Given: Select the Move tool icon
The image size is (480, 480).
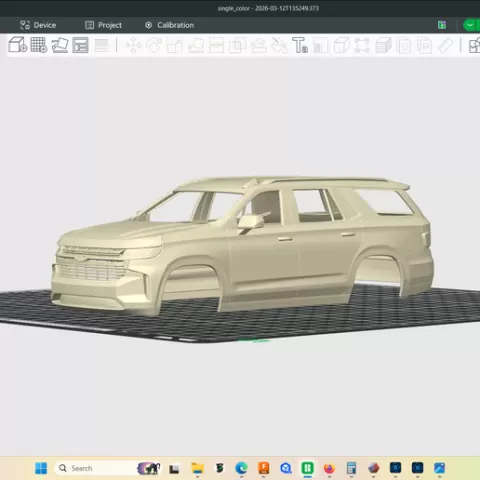Looking at the screenshot, I should pos(133,45).
